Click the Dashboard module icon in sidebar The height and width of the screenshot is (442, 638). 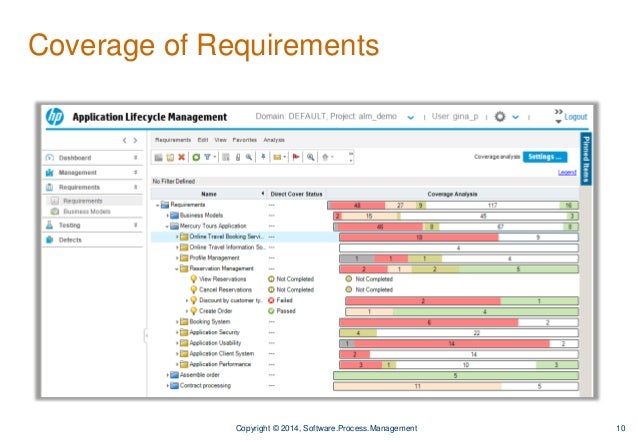(x=50, y=158)
